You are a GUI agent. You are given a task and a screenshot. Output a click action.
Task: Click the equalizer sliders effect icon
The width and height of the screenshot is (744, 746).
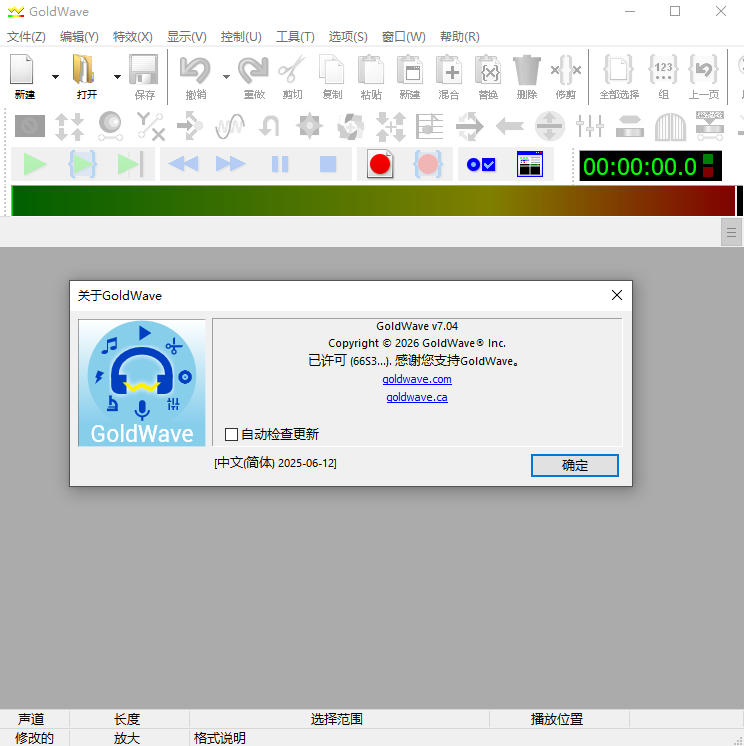590,126
